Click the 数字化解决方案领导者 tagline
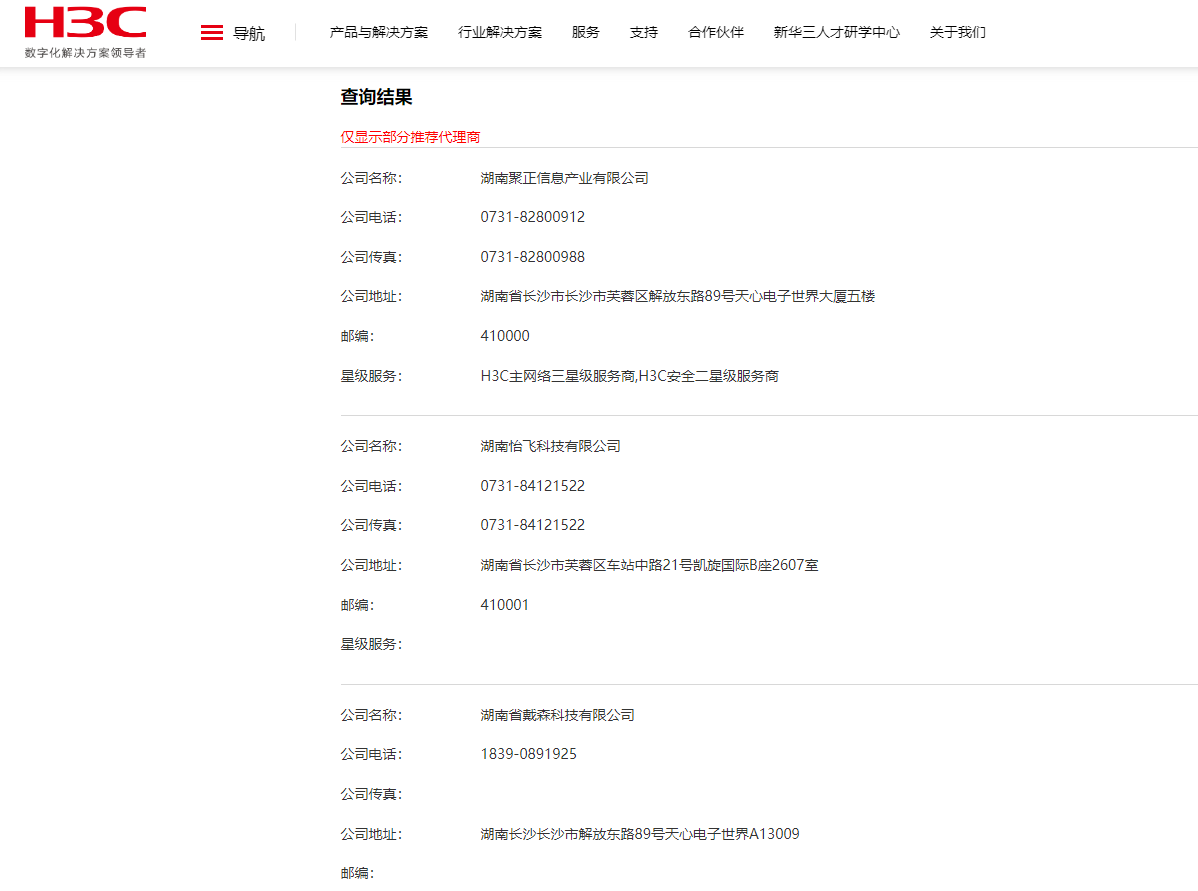Image resolution: width=1198 pixels, height=891 pixels. [85, 53]
